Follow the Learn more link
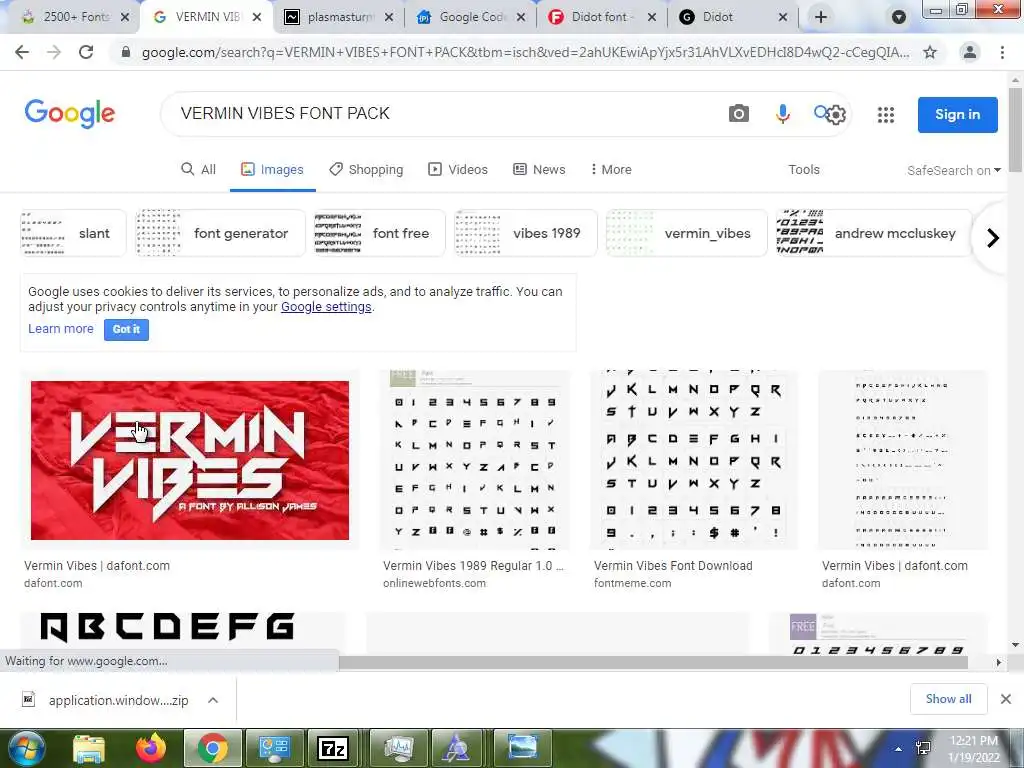The image size is (1024, 768). 61,328
